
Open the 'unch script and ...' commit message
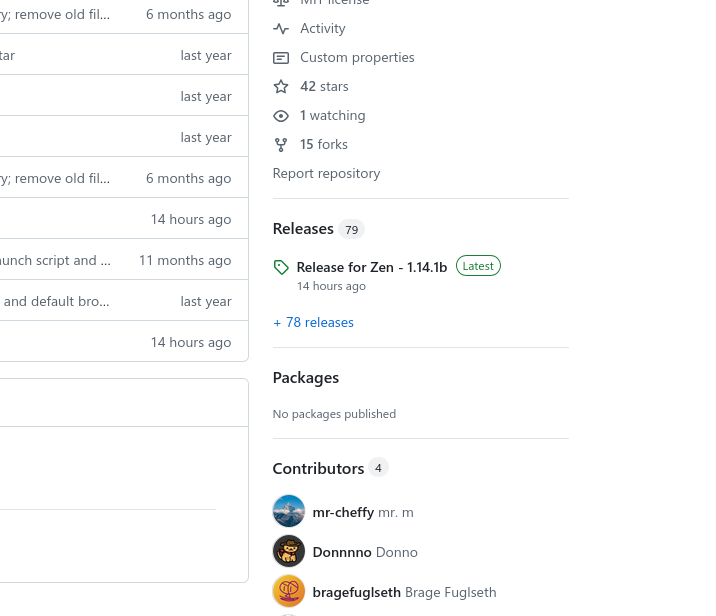[x=55, y=260]
